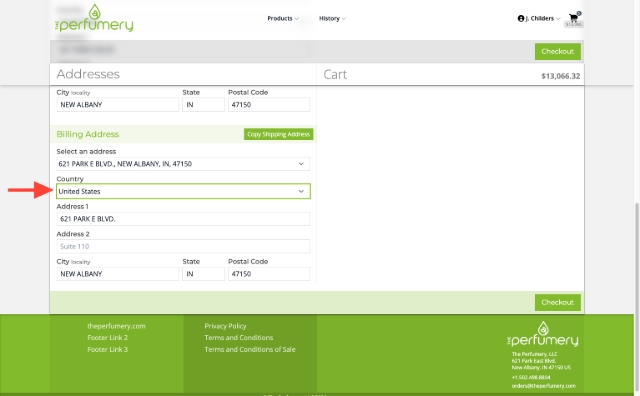Open Footer Link 2

coord(107,338)
